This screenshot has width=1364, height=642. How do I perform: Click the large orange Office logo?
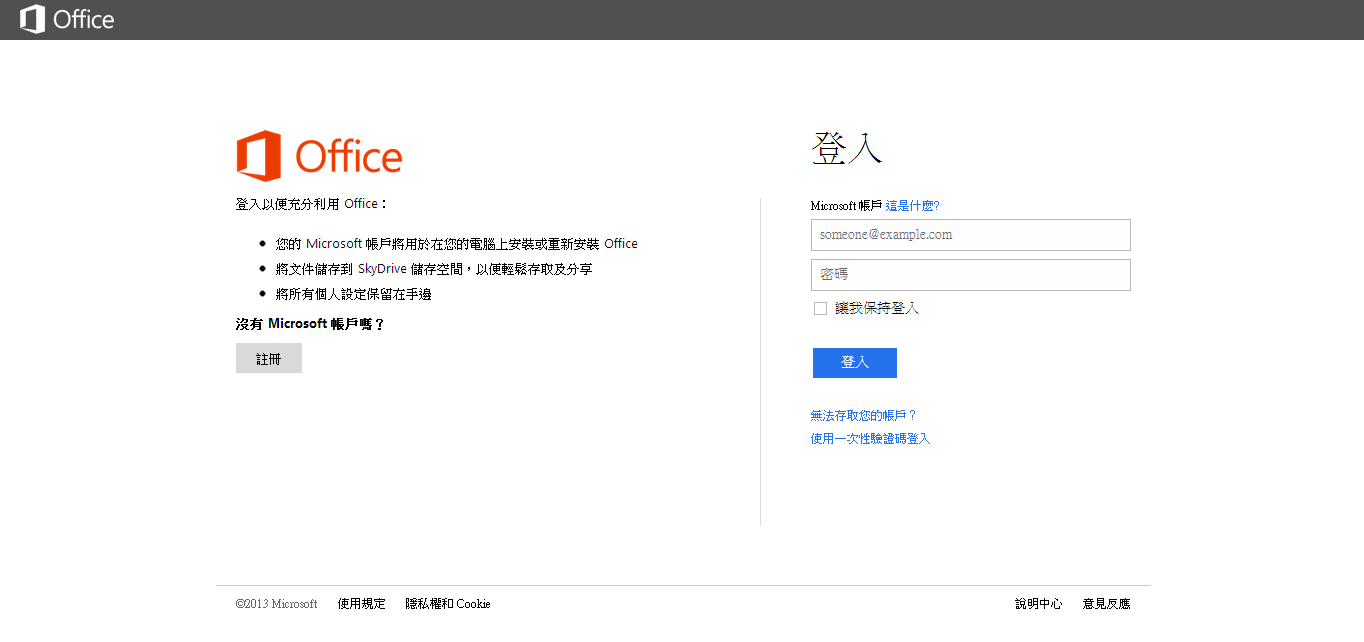(319, 156)
